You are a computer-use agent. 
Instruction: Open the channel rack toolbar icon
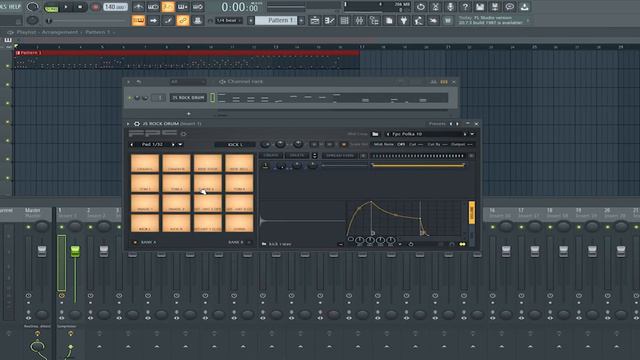click(344, 20)
